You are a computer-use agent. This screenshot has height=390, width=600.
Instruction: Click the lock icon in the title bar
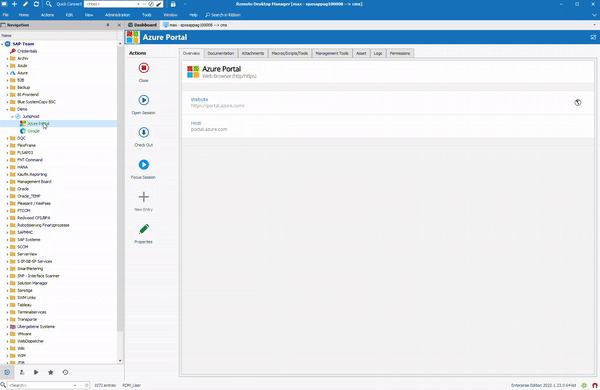(x=173, y=4)
